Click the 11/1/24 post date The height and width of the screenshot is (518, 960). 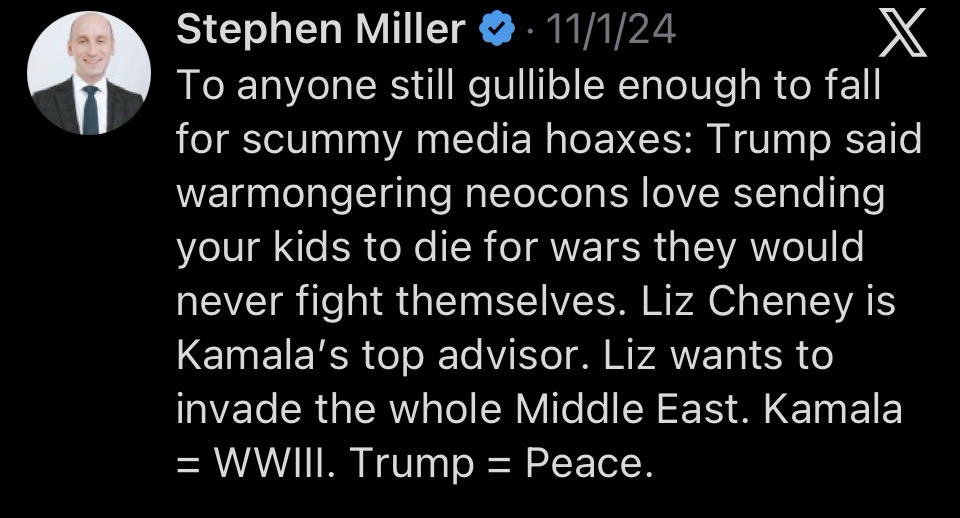pyautogui.click(x=613, y=31)
